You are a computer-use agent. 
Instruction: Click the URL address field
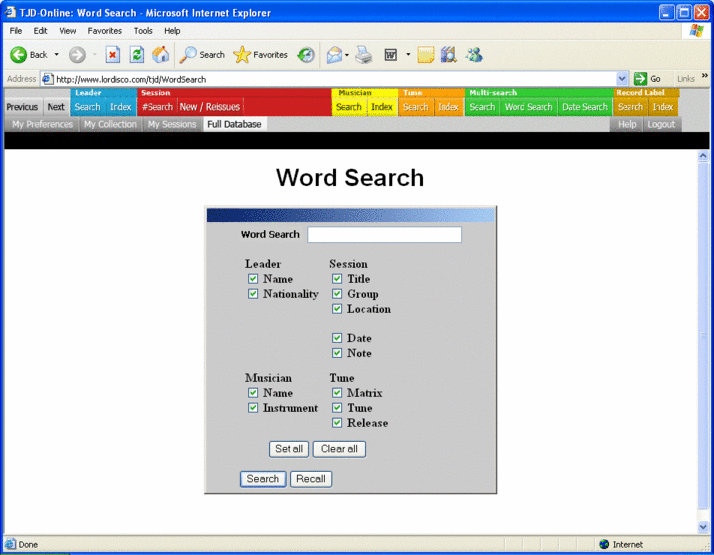pos(335,79)
